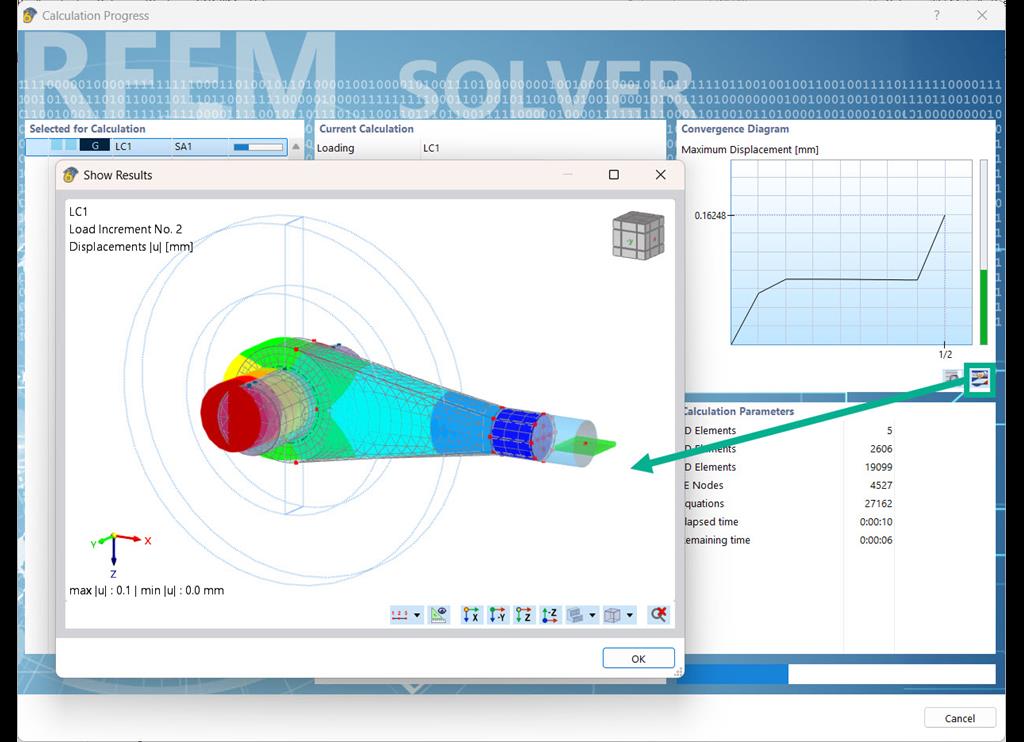The width and height of the screenshot is (1024, 742).
Task: Open the solid display mode dropdown
Action: tap(592, 615)
